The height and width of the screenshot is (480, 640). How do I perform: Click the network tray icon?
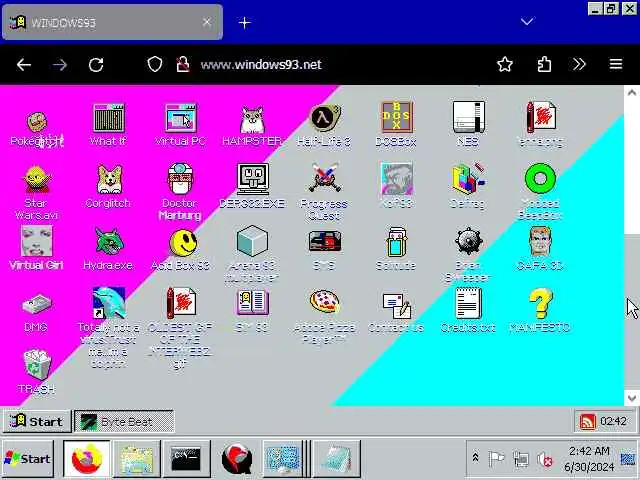pos(521,460)
